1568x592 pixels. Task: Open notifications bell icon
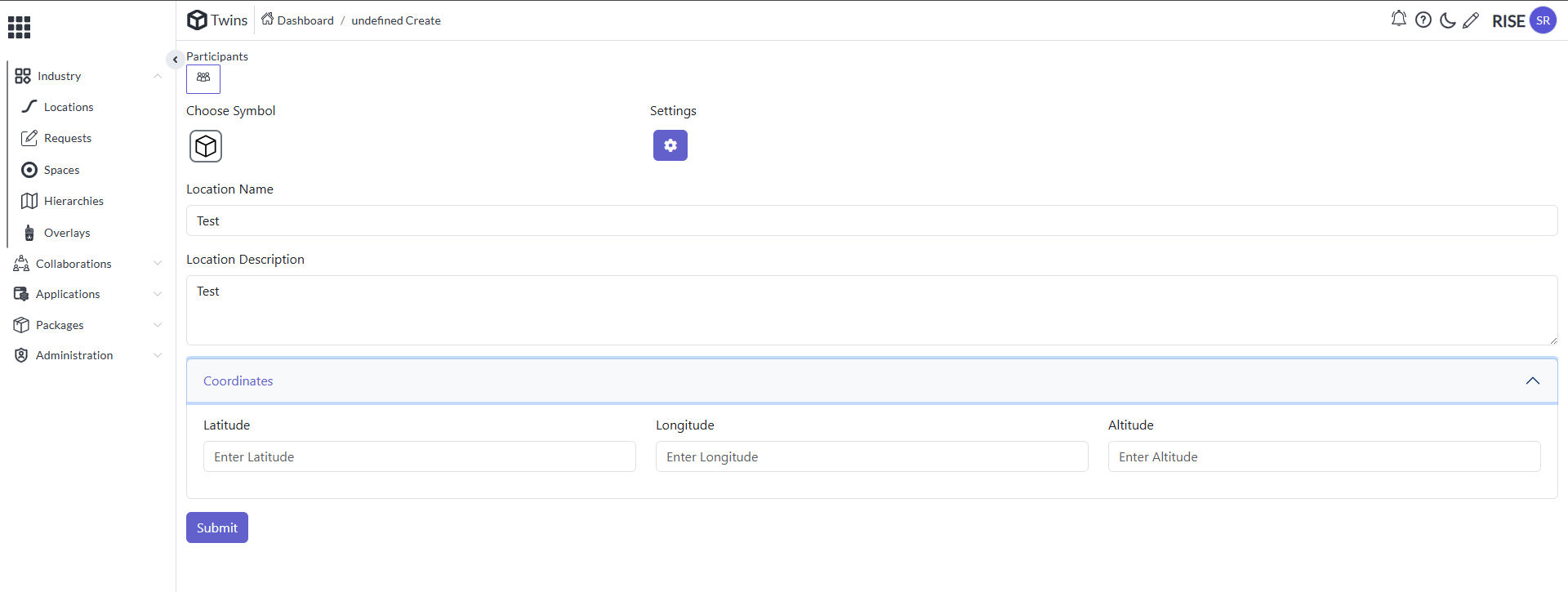click(1399, 19)
